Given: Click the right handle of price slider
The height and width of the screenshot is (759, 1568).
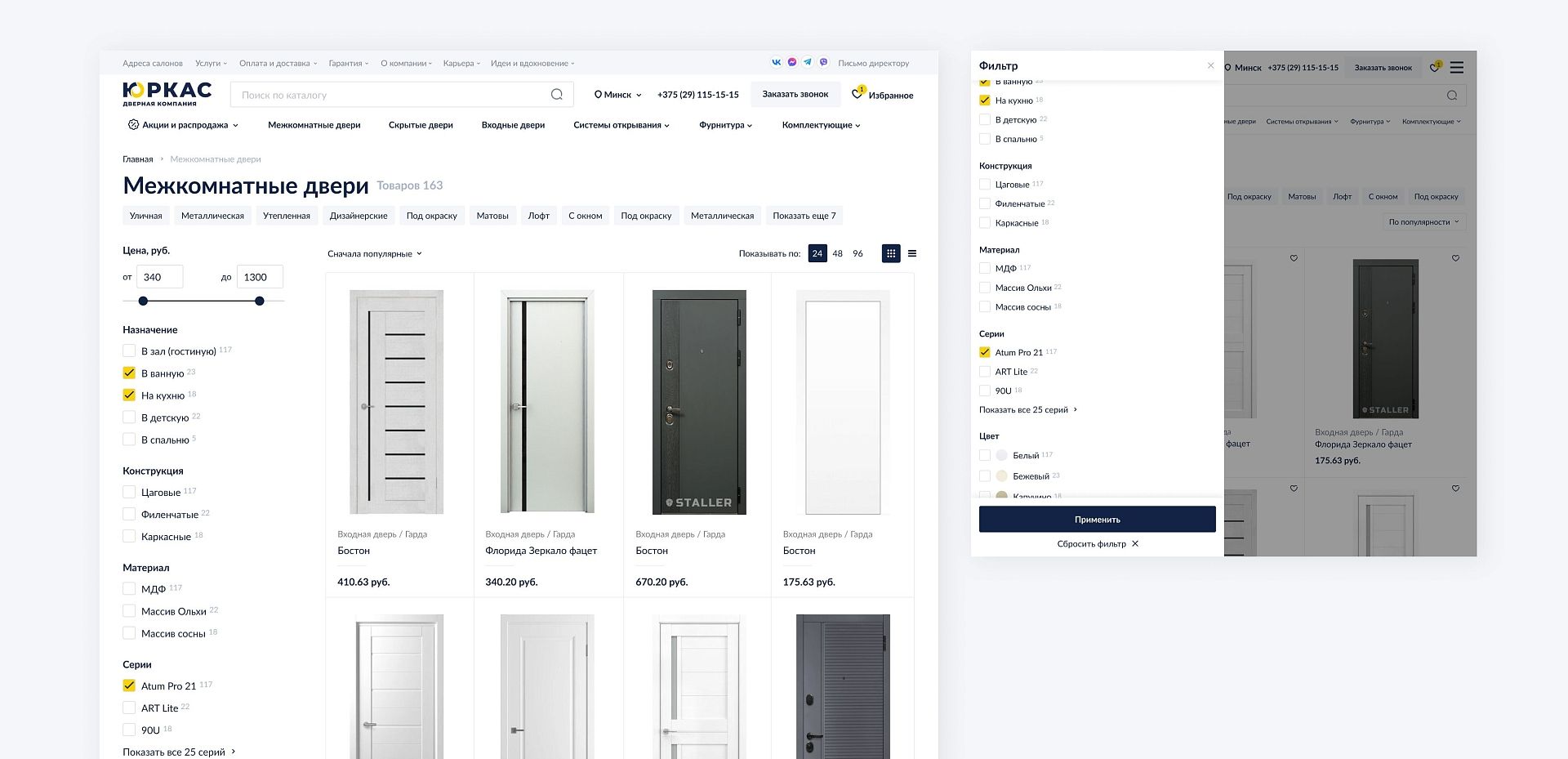Looking at the screenshot, I should point(260,301).
